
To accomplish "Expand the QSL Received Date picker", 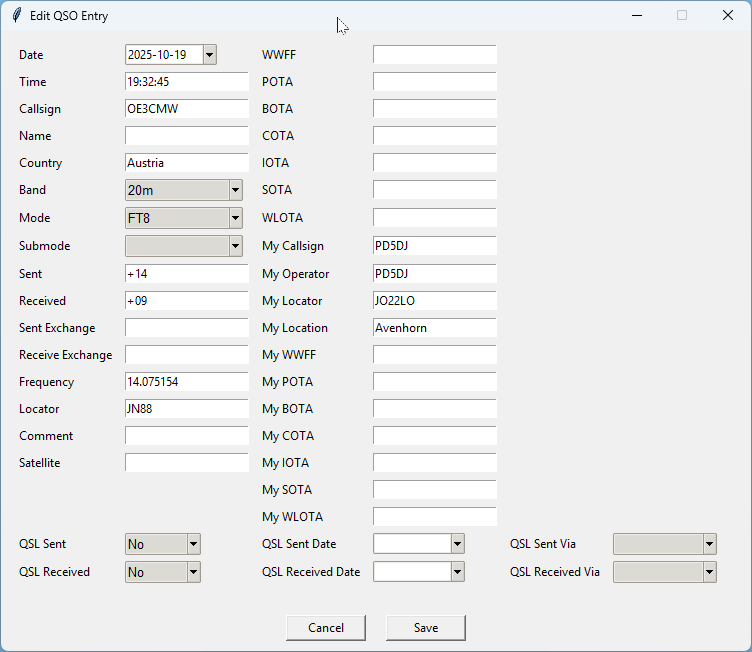I will tap(457, 572).
